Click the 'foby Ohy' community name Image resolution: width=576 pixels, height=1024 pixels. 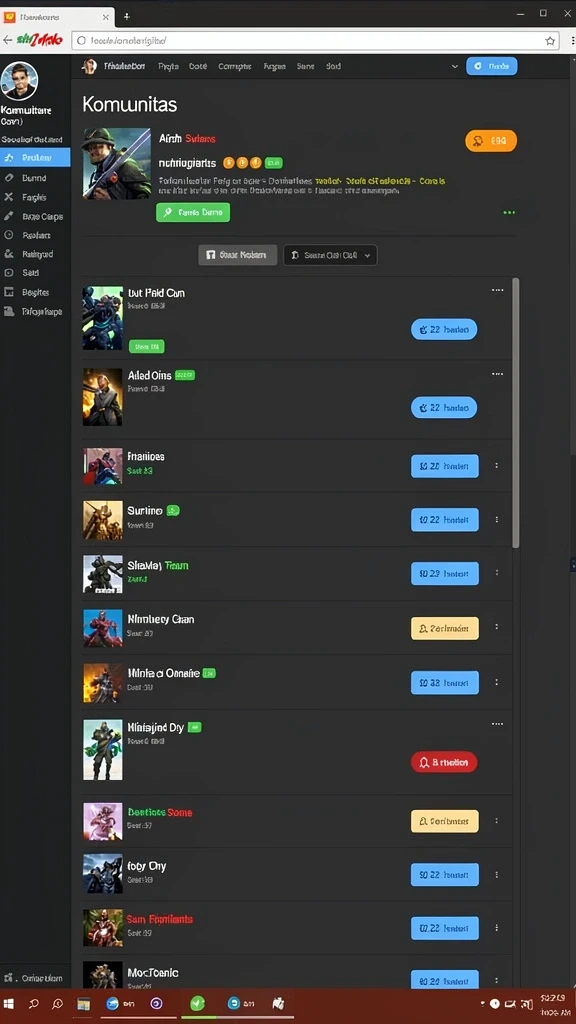pyautogui.click(x=147, y=866)
